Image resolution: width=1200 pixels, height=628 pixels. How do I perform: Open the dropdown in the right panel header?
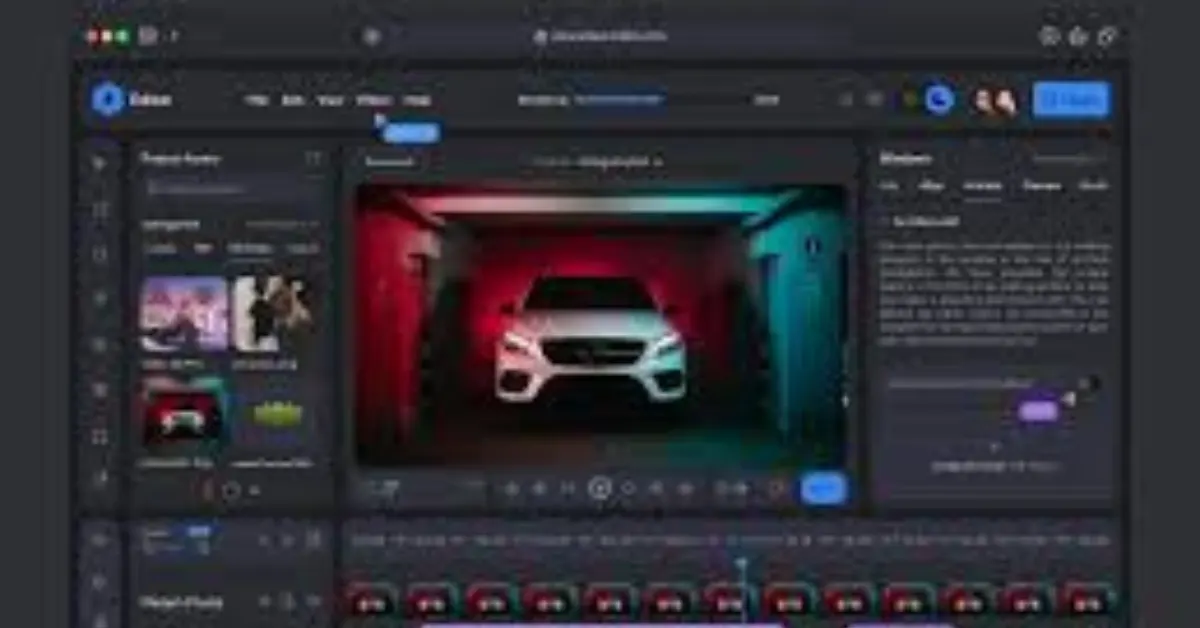point(1069,158)
